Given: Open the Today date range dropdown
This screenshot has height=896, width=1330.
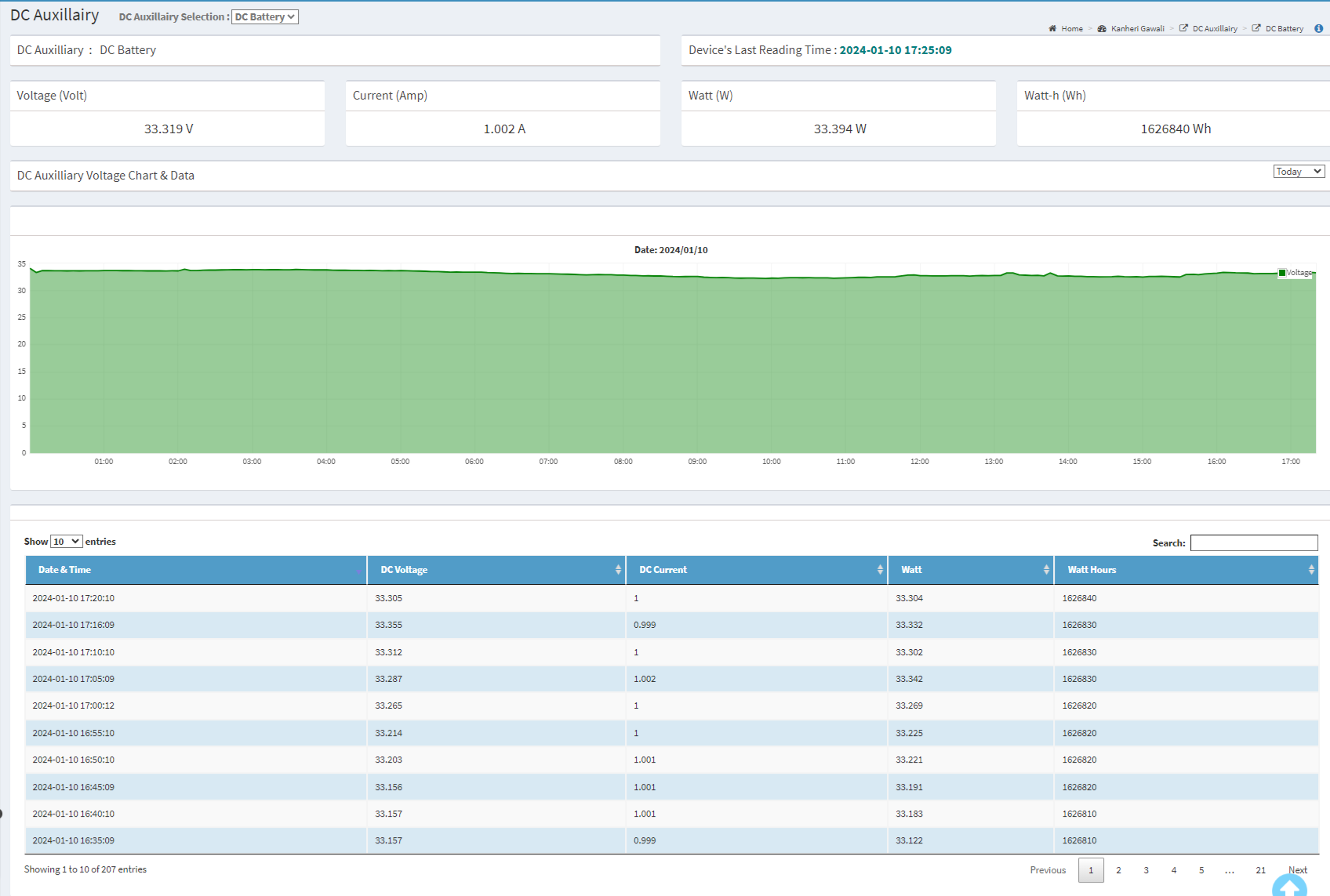Looking at the screenshot, I should click(x=1299, y=172).
